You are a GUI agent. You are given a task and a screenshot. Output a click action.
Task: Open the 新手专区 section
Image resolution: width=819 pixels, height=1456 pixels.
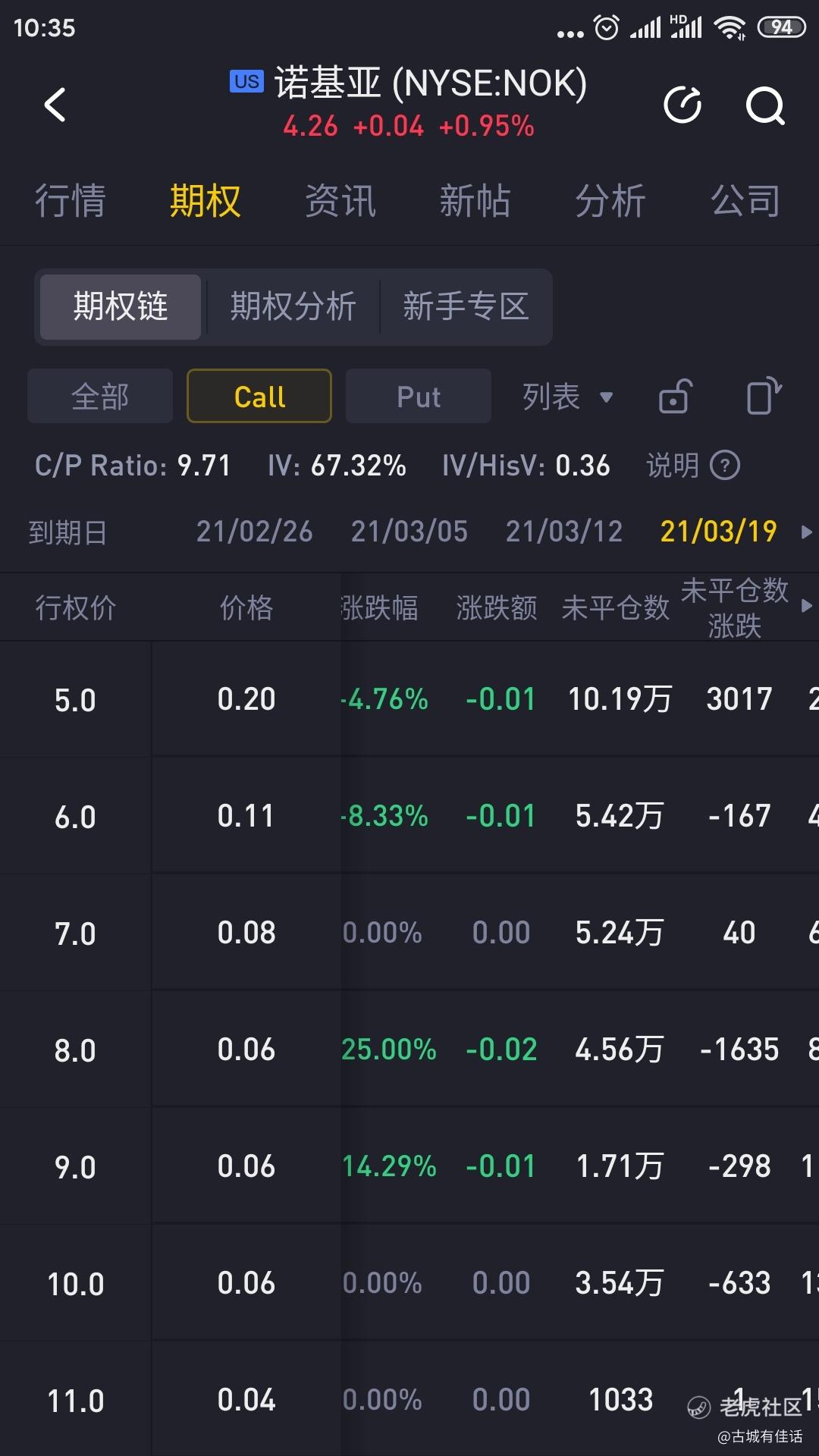466,306
